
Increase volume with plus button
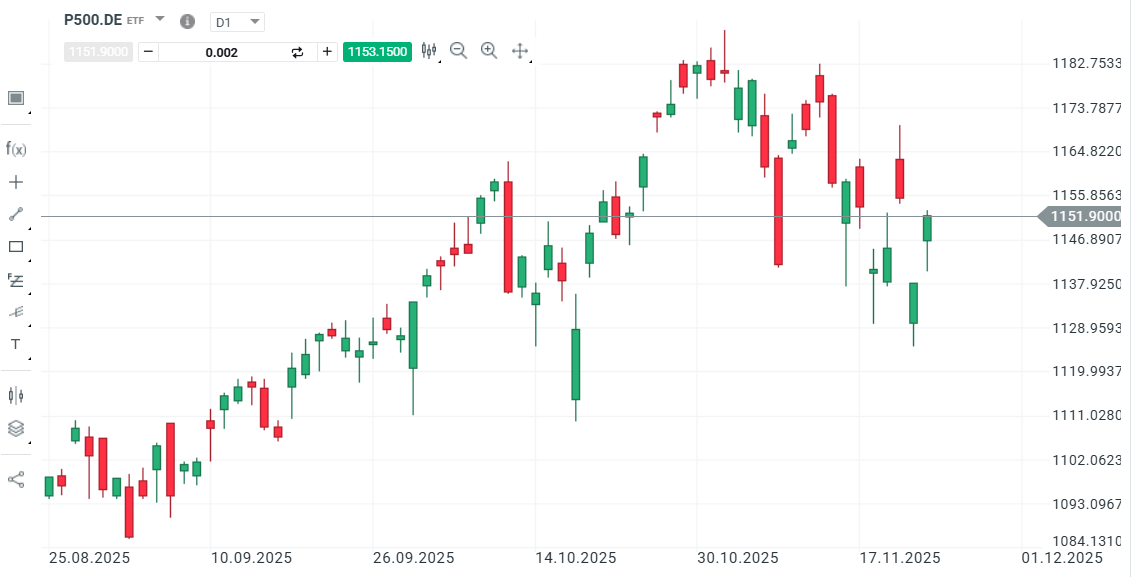[x=327, y=52]
